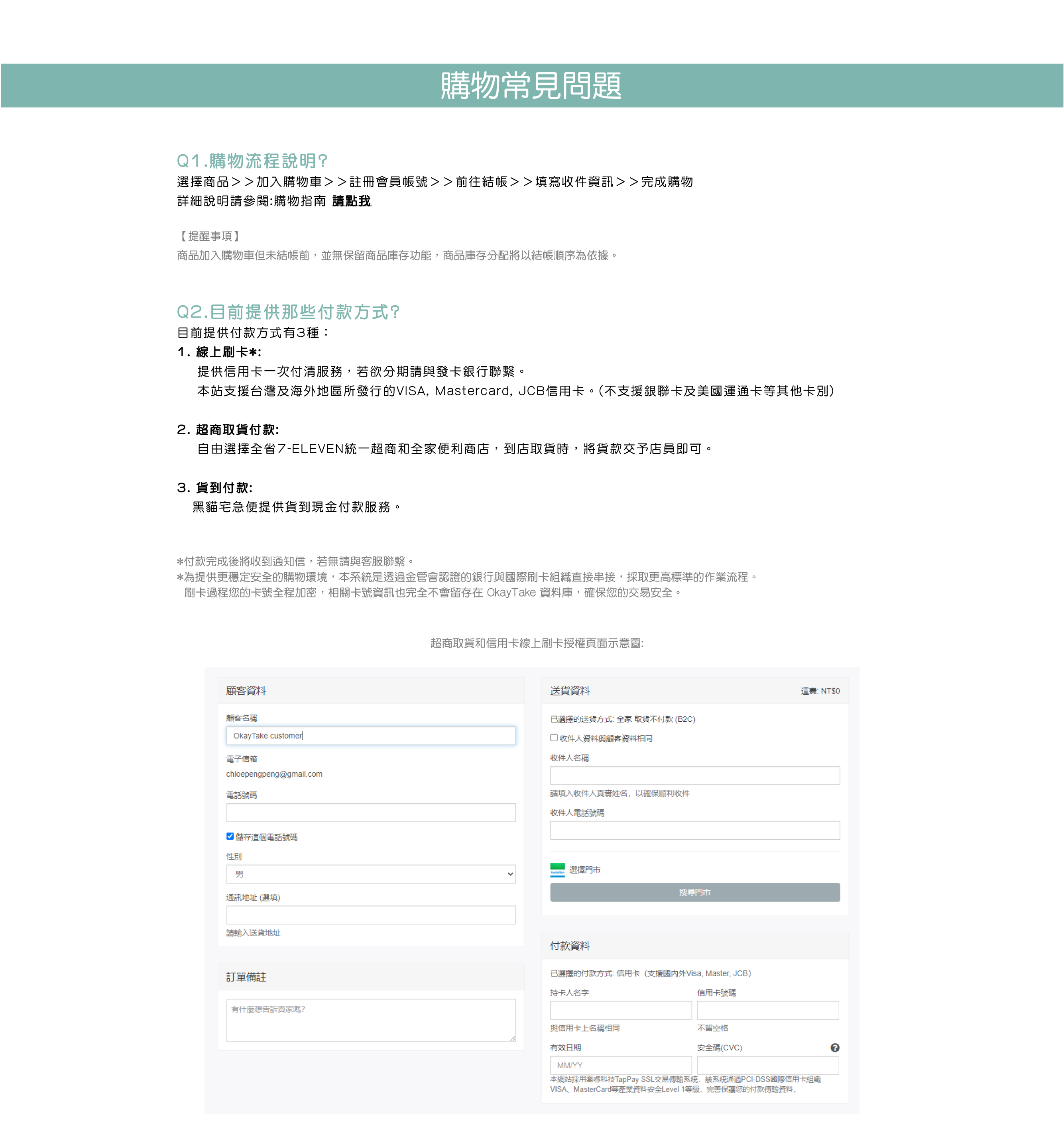Focus the 持卡人名字 cardholder field
Screen dimensions: 1064x1127
pos(620,1010)
